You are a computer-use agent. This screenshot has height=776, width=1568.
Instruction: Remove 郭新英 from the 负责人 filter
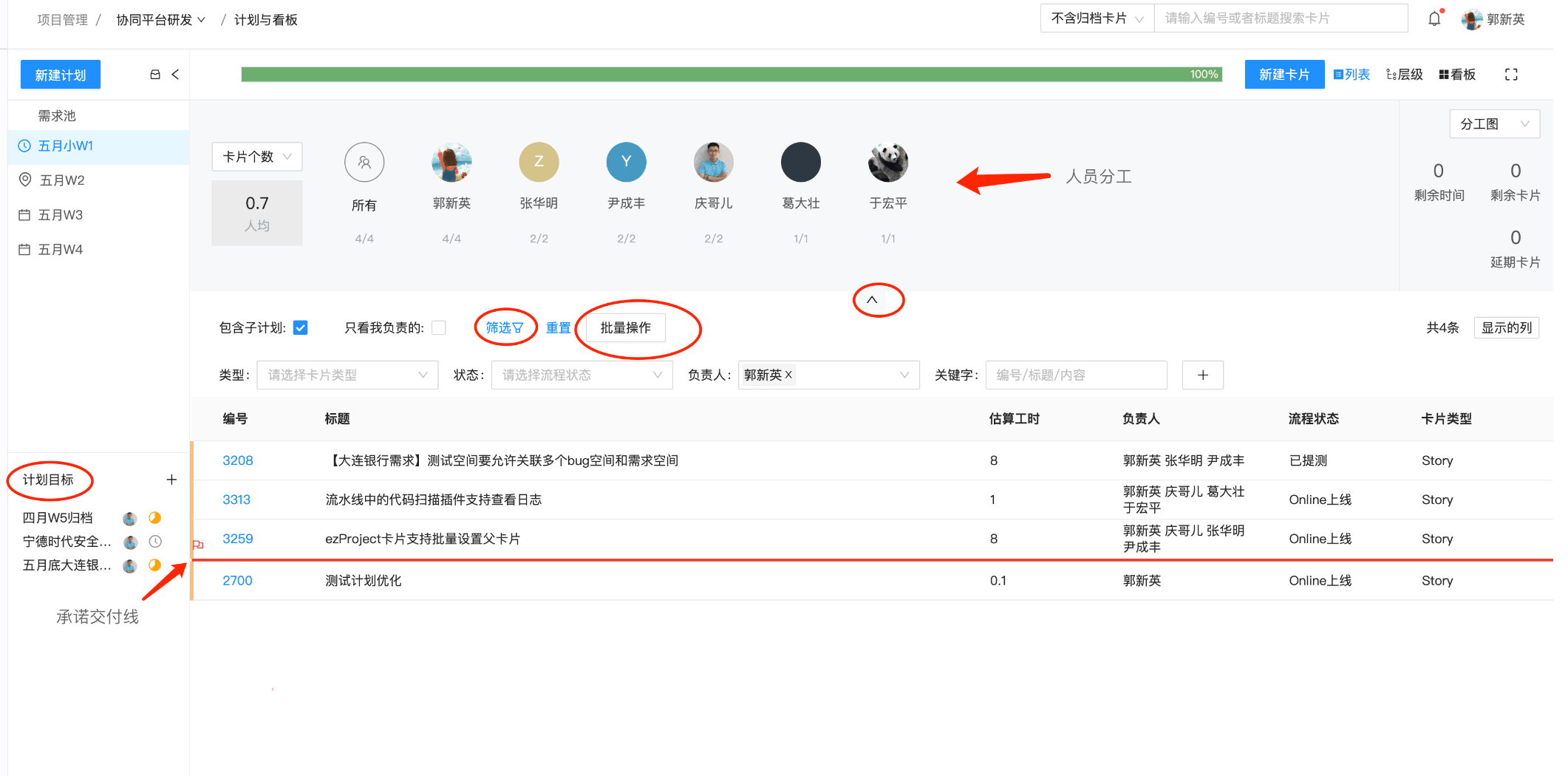point(788,375)
